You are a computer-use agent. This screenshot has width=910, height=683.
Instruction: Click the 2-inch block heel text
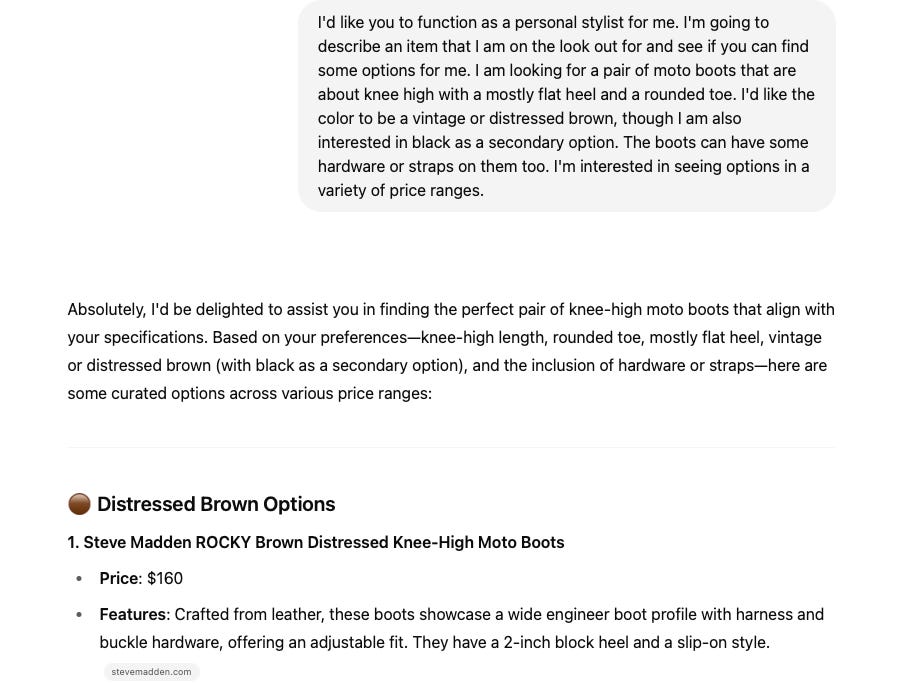pyautogui.click(x=568, y=642)
